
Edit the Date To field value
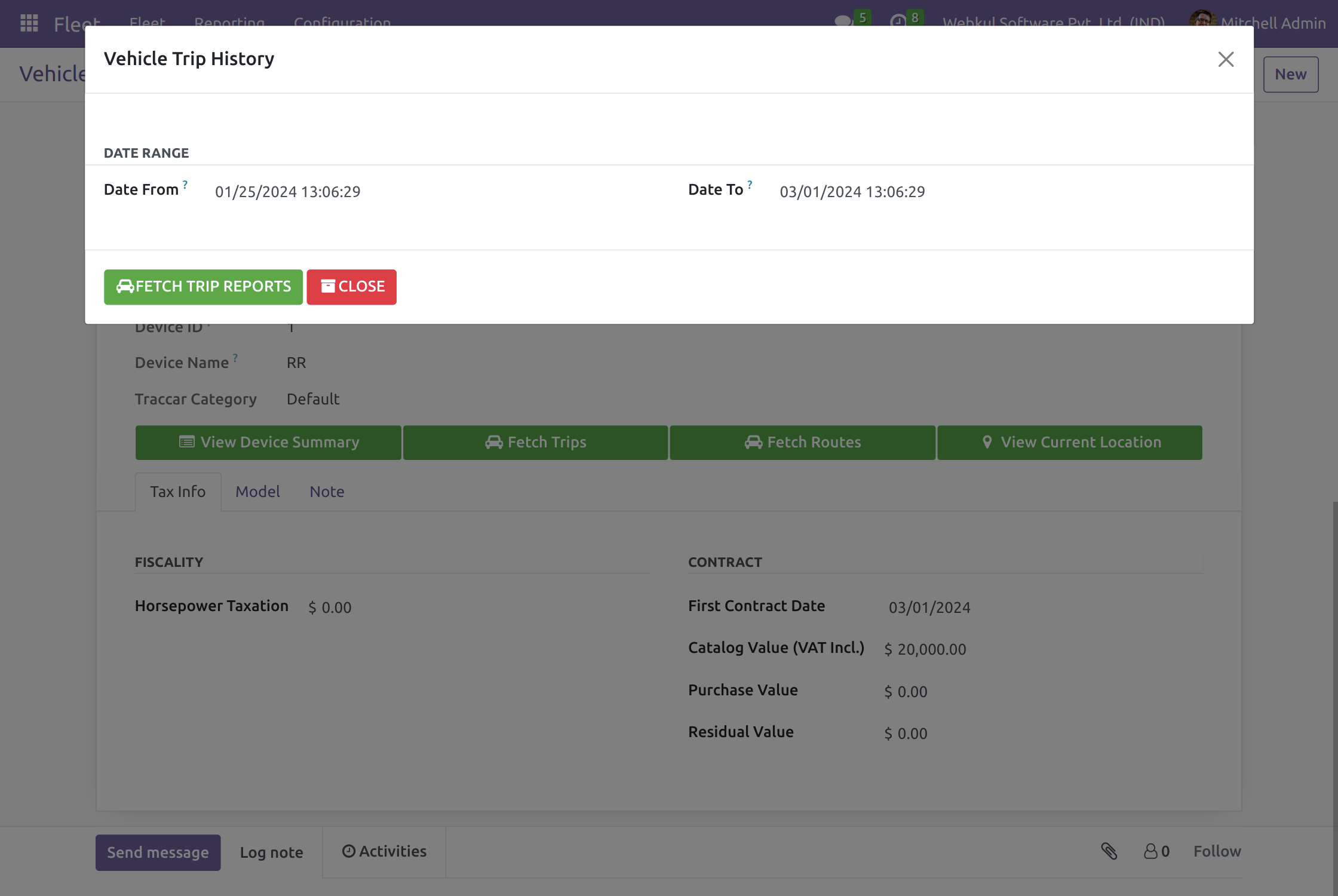click(852, 192)
